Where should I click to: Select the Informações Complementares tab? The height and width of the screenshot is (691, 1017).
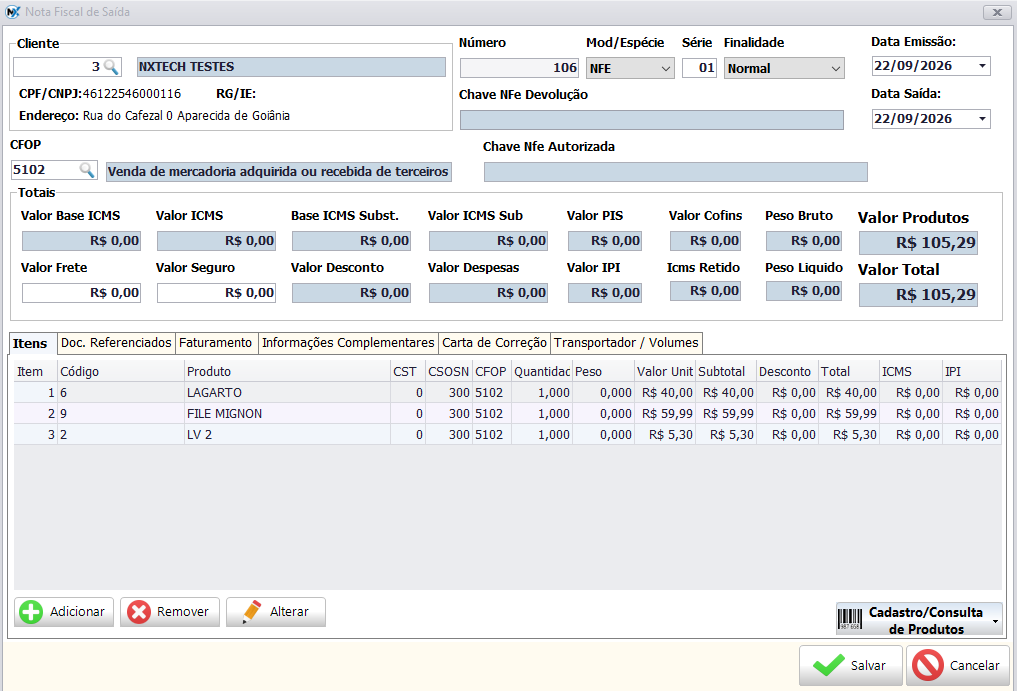348,343
